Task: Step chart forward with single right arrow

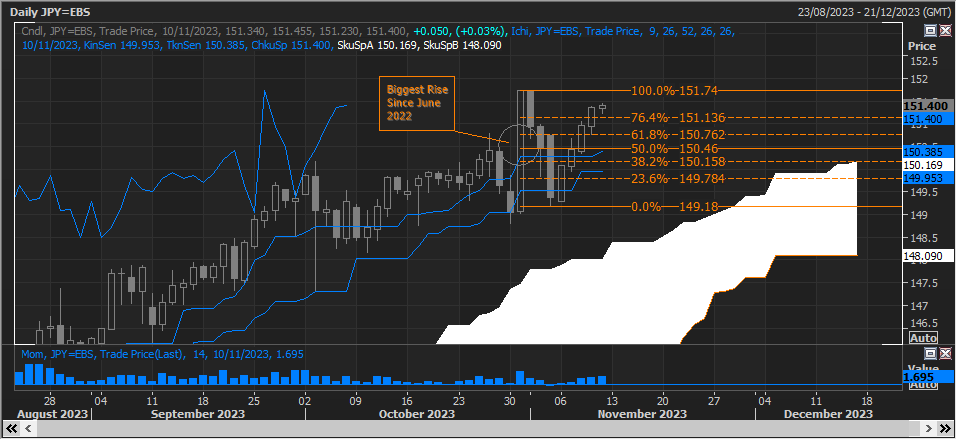Action: coord(930,428)
